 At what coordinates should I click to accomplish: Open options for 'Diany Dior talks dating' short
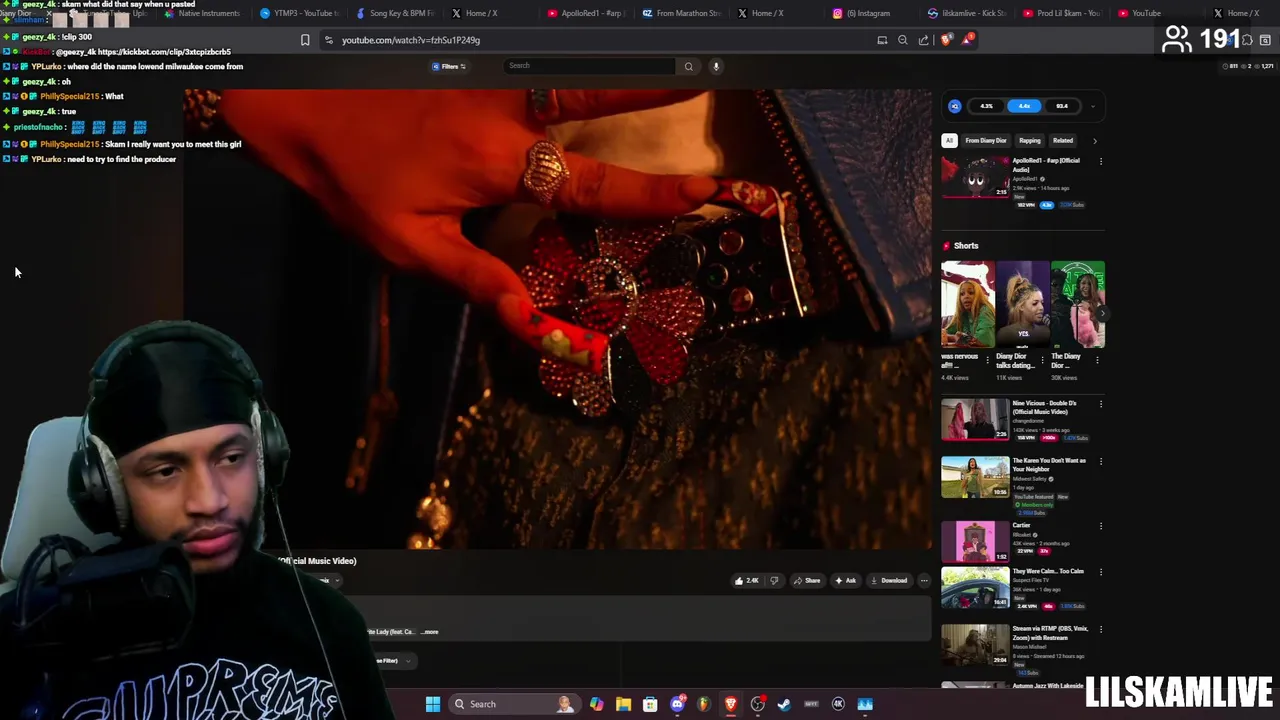tap(1043, 360)
